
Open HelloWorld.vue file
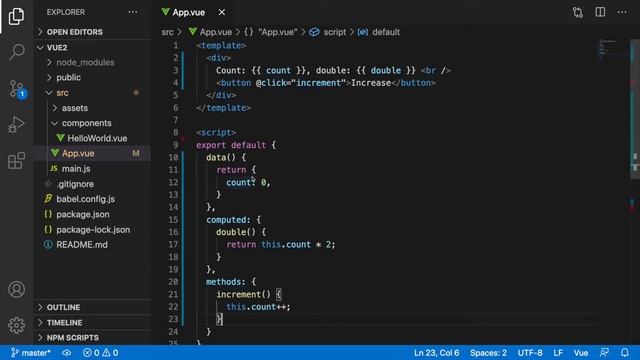(93, 138)
